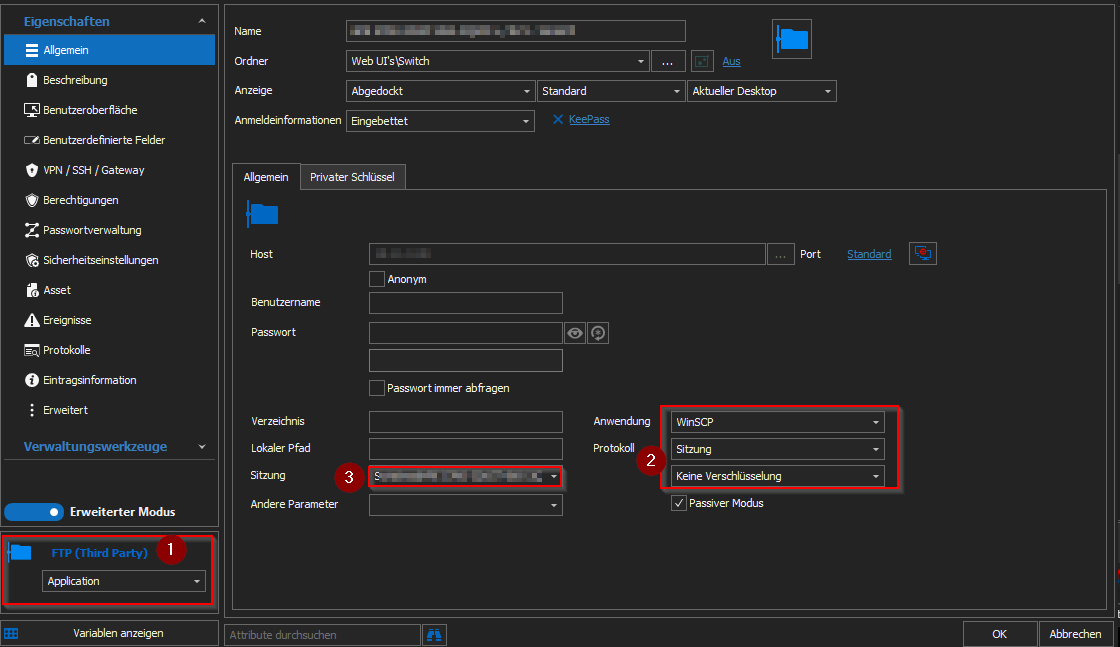Reveal password with the eye icon
The width and height of the screenshot is (1120, 647).
[575, 333]
